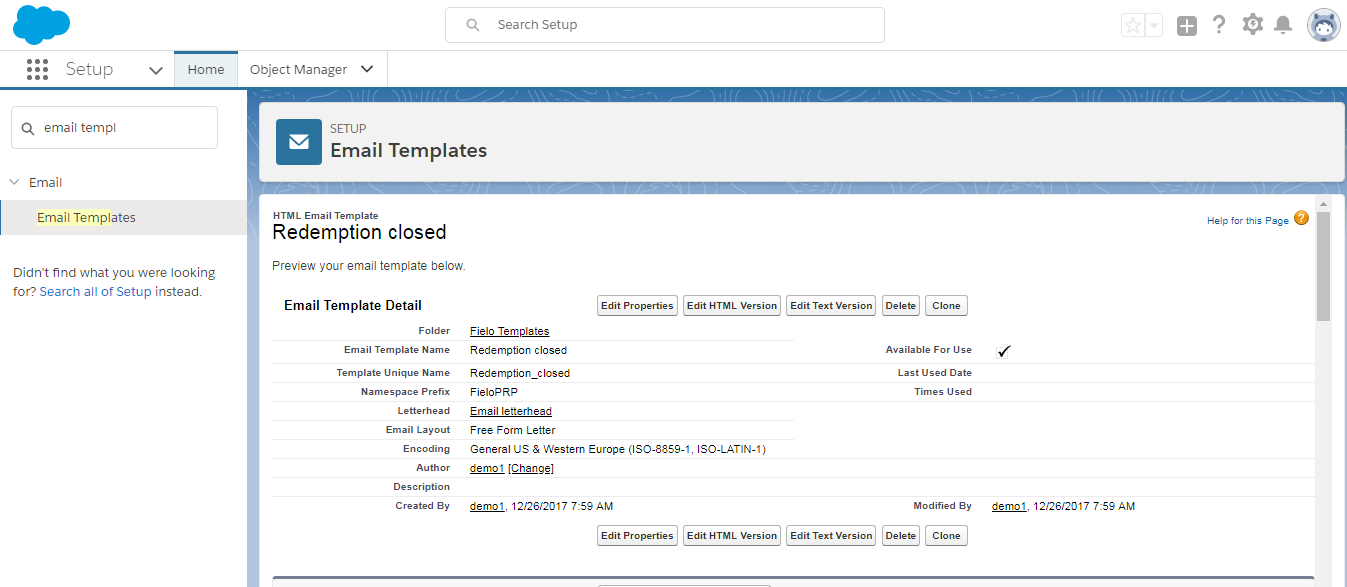This screenshot has height=587, width=1347.
Task: Switch to the Object Manager tab
Action: pos(298,69)
